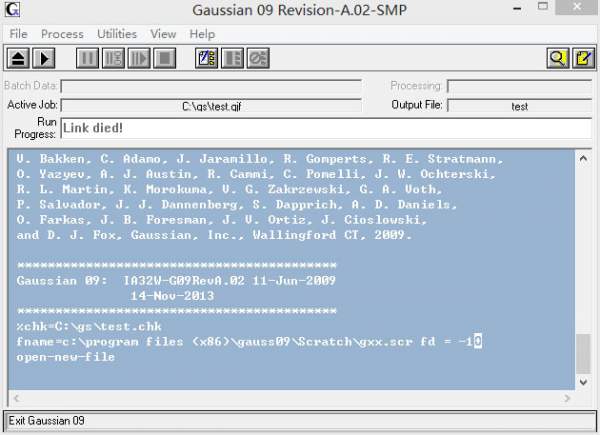This screenshot has width=600, height=435.
Task: Pause the current process icon
Action: [x=87, y=59]
